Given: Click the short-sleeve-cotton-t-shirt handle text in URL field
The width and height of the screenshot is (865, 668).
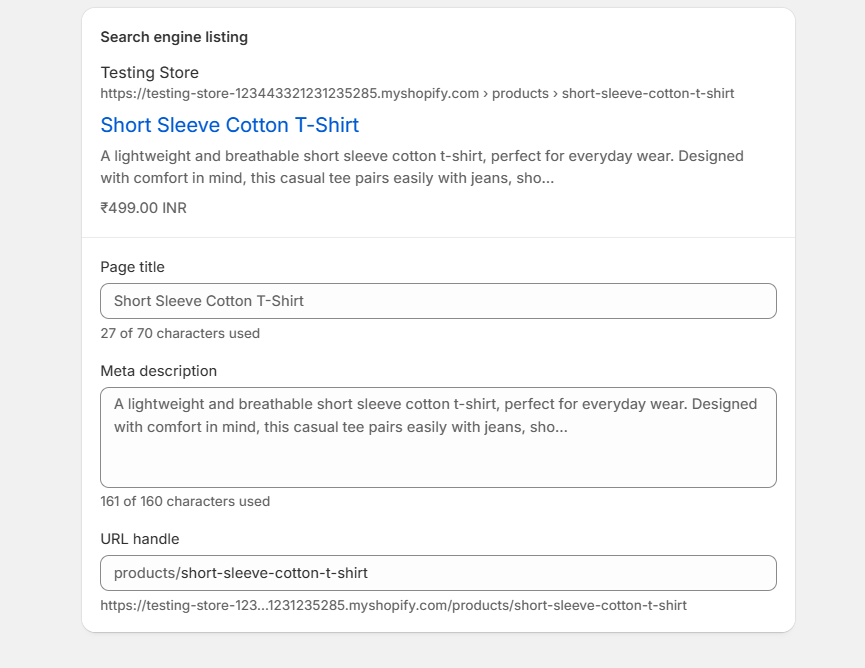Looking at the screenshot, I should (x=274, y=574).
